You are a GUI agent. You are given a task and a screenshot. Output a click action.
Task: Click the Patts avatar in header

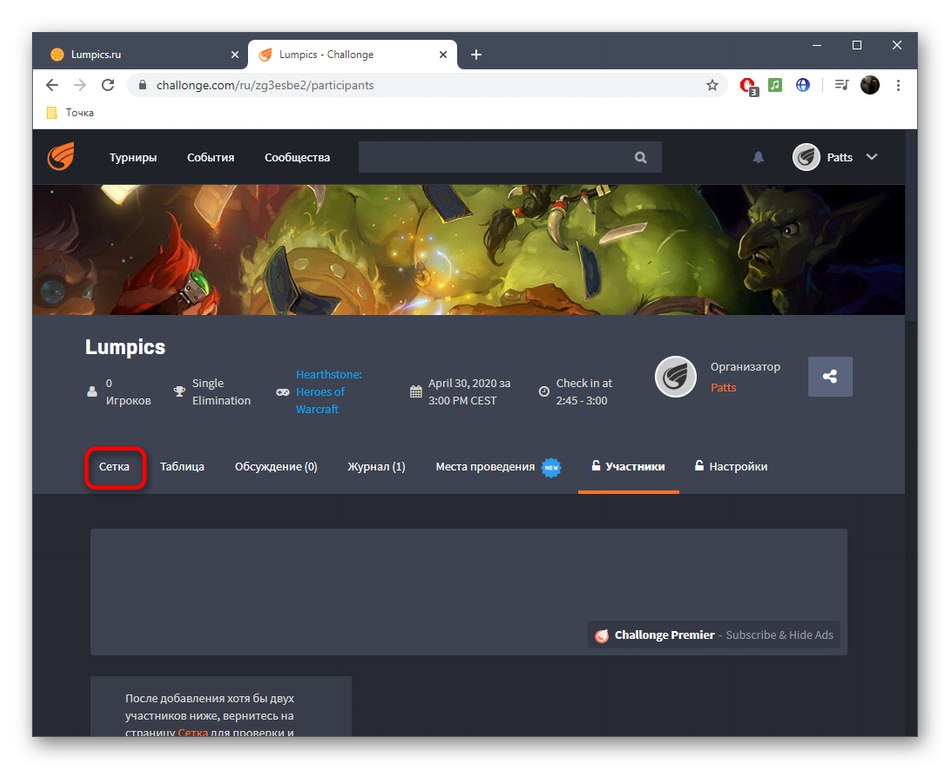click(x=806, y=157)
